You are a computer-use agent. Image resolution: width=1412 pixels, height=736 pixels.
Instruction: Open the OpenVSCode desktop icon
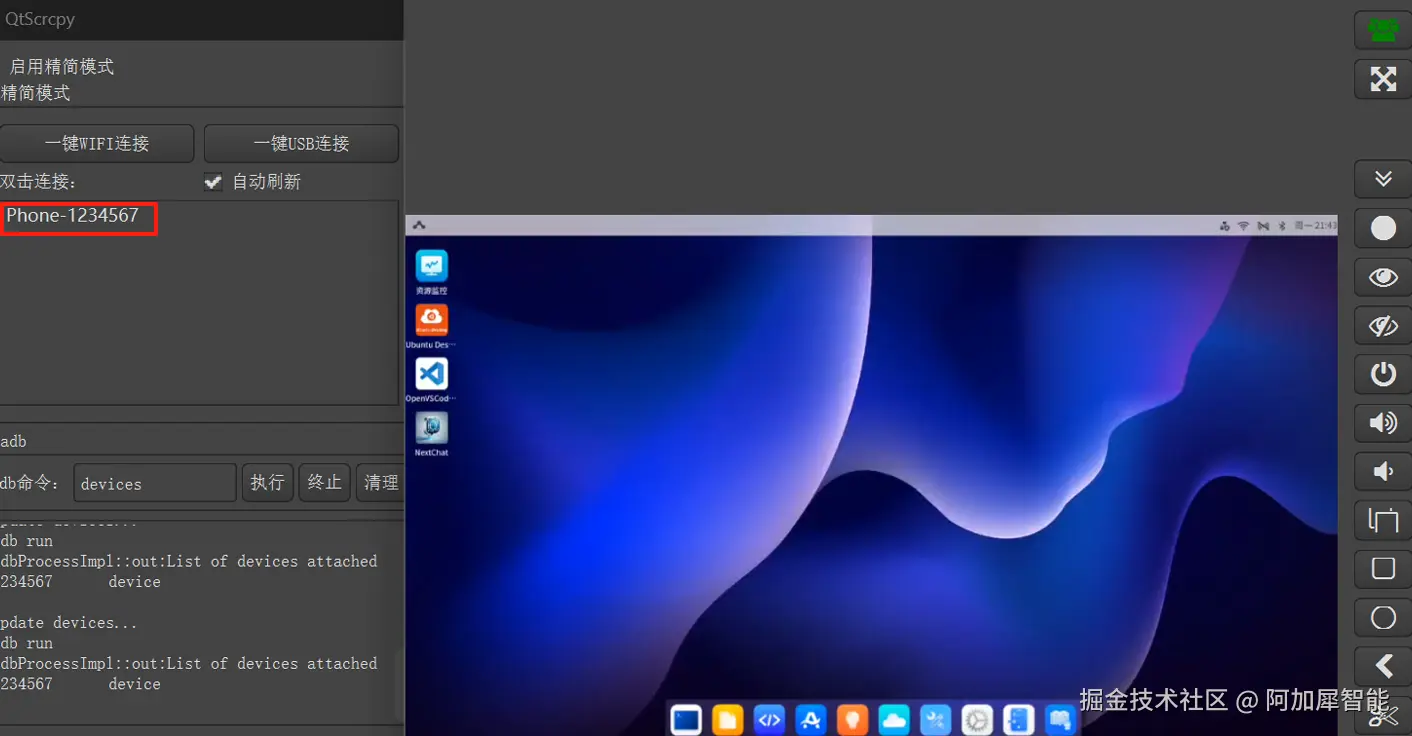(x=431, y=380)
